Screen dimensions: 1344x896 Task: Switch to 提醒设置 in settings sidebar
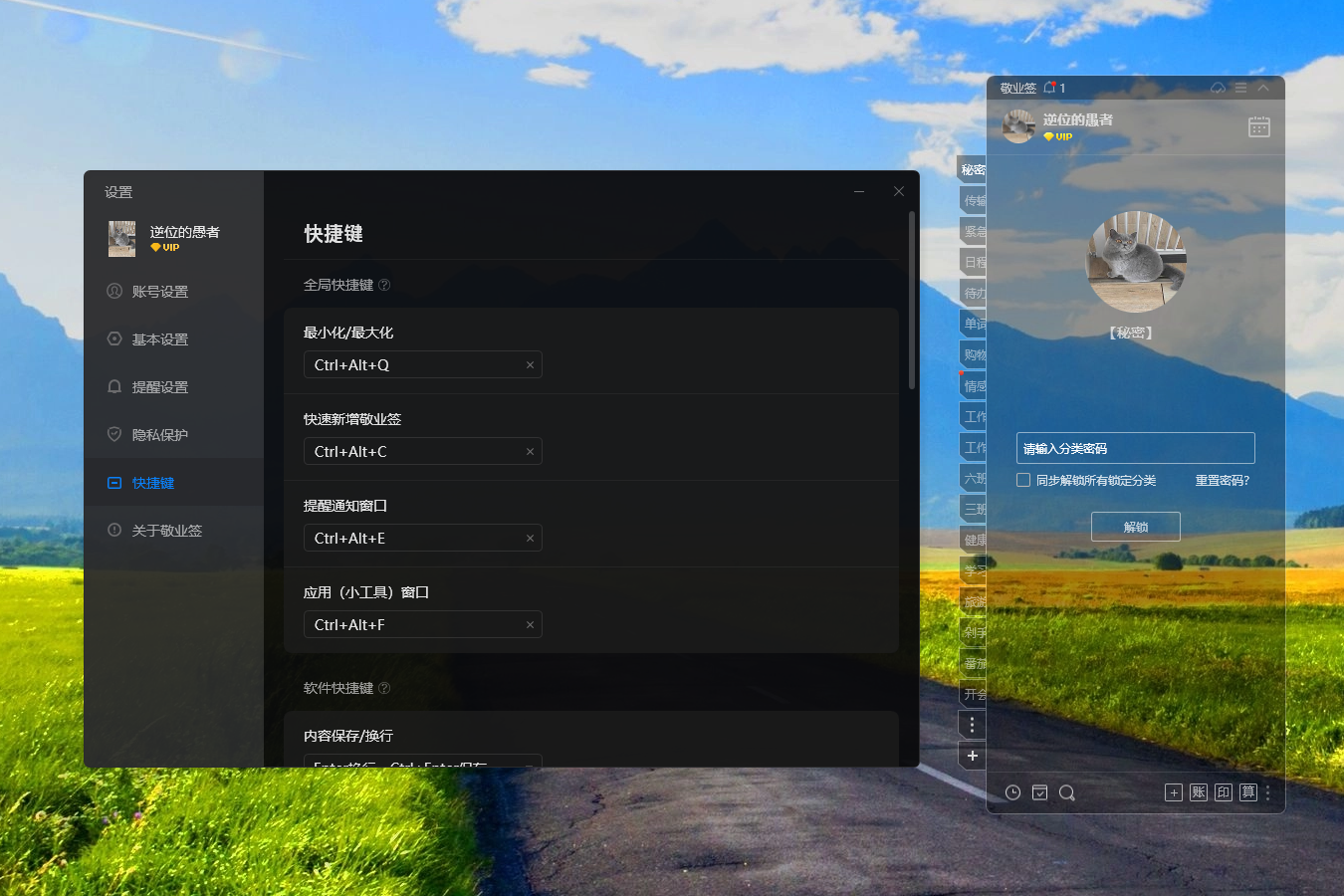[x=159, y=386]
